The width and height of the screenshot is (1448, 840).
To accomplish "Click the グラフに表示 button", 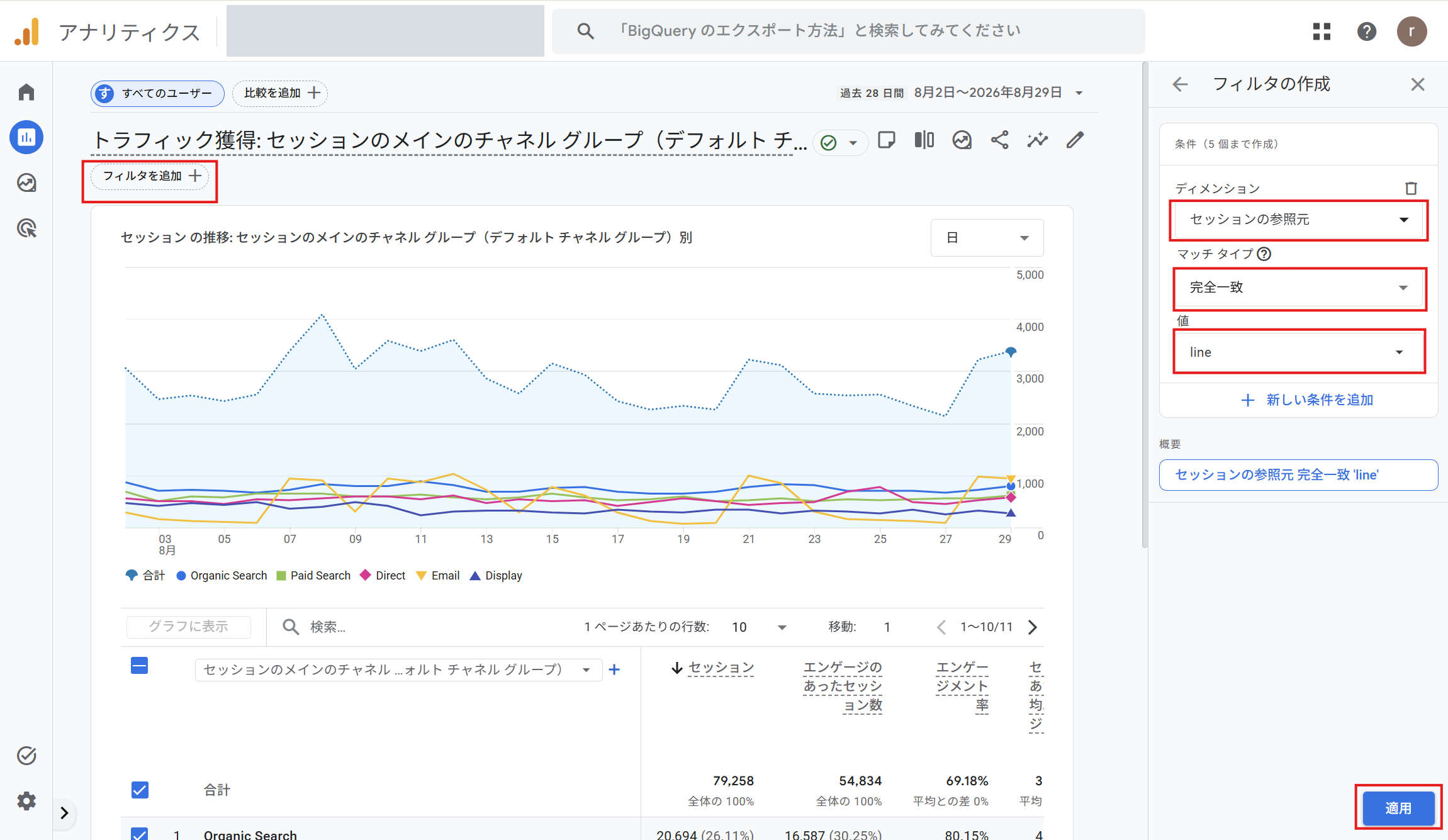I will coord(188,627).
